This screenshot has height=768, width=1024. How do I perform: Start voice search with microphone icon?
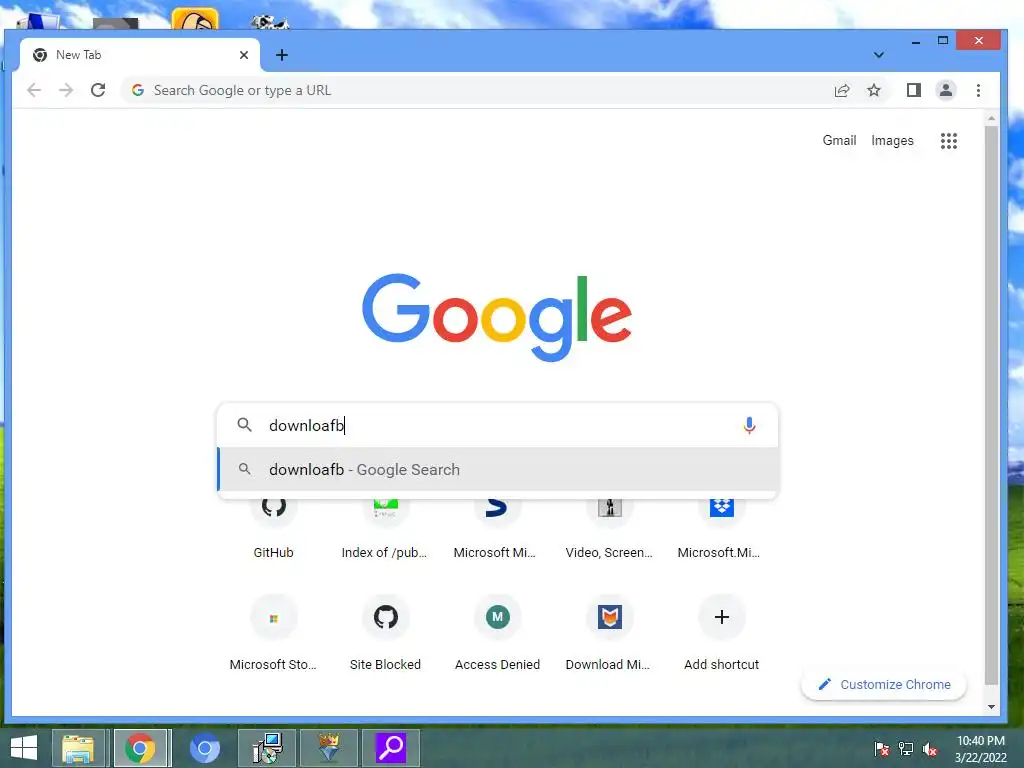[x=749, y=425]
